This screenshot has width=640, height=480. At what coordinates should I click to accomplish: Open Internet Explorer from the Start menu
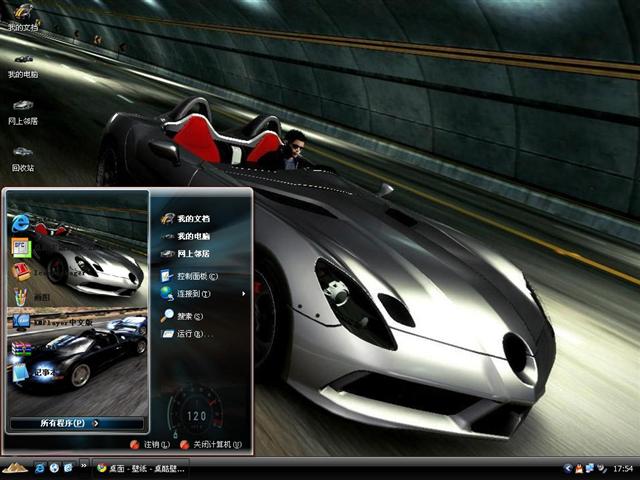point(20,222)
